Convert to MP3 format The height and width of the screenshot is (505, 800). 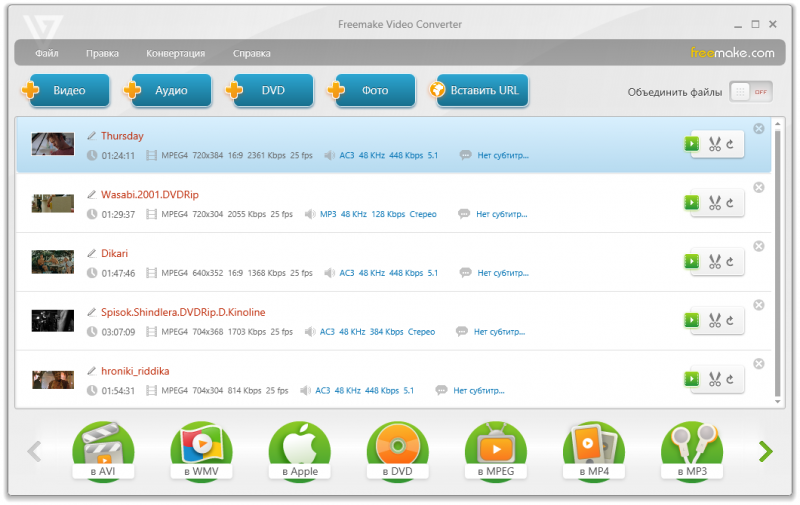click(x=692, y=451)
